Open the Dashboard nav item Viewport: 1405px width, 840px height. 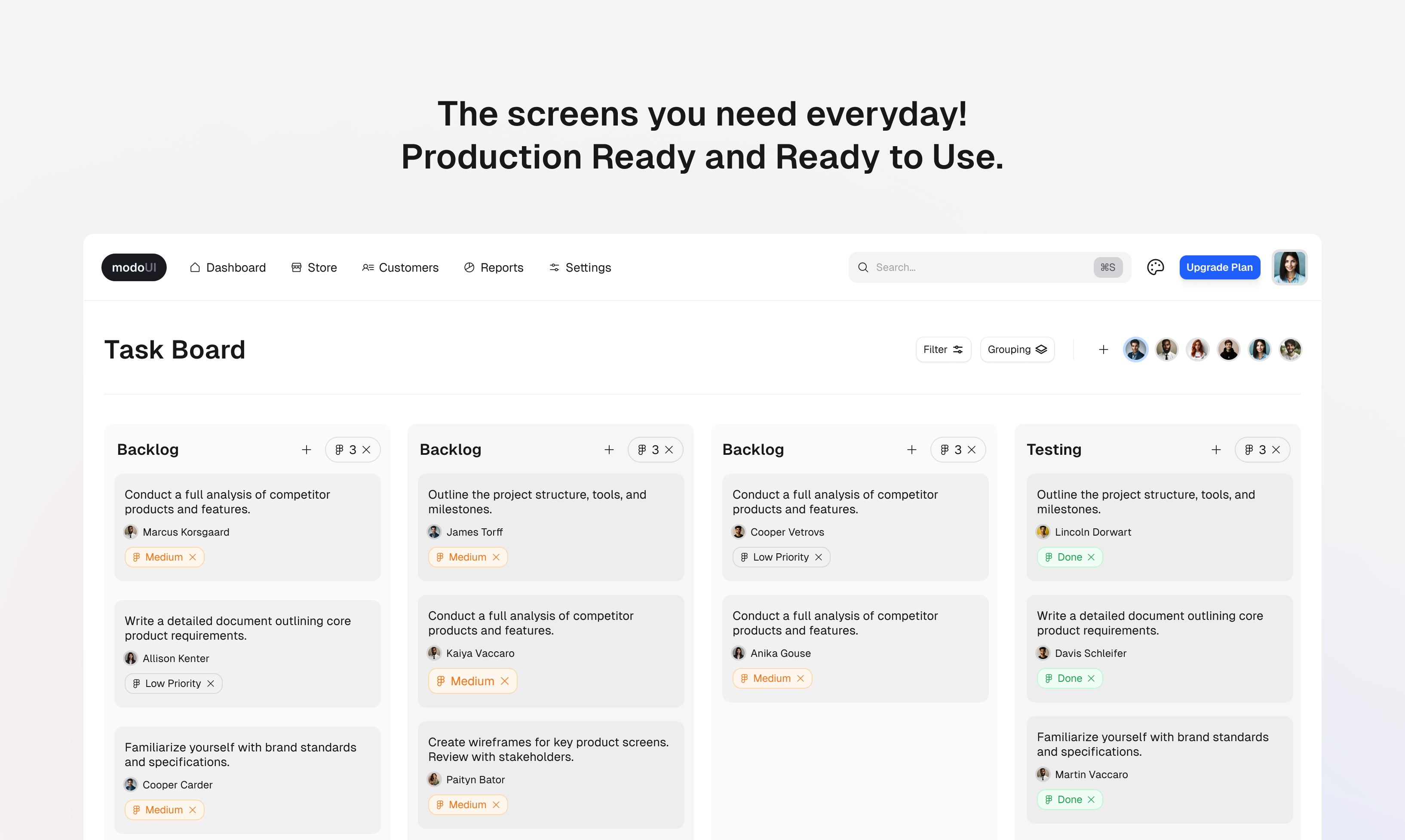227,267
